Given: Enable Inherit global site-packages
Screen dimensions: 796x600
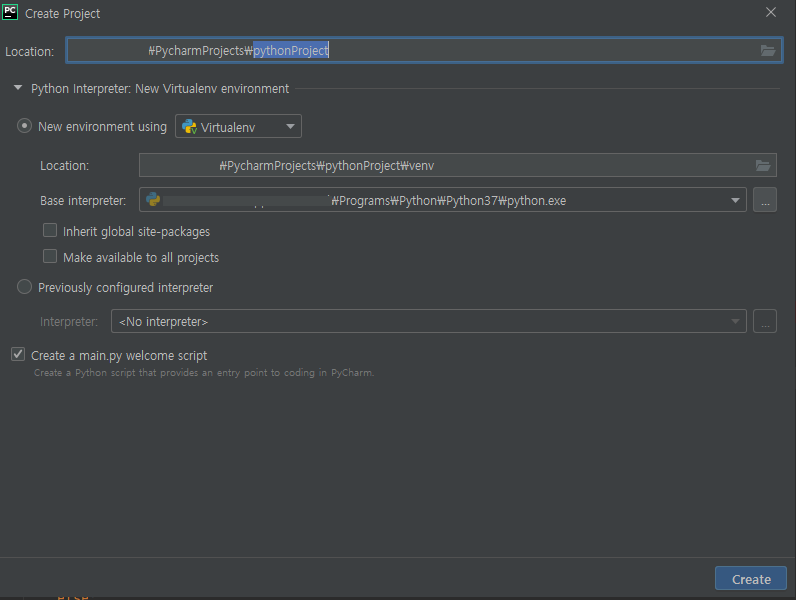Looking at the screenshot, I should pos(50,230).
